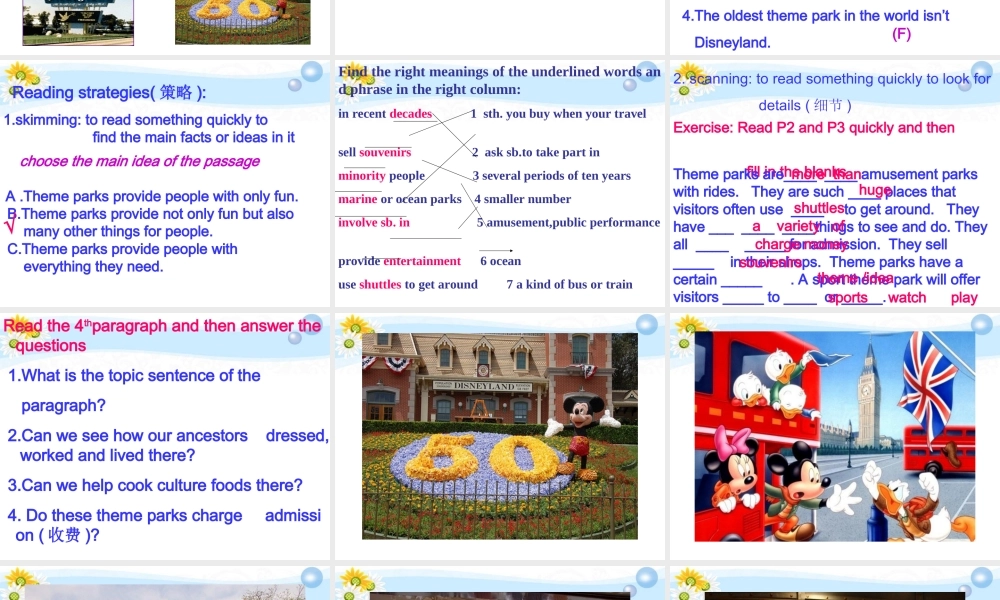Image resolution: width=1000 pixels, height=600 pixels.
Task: Click meaning '6 ocean'
Action: coord(501,261)
